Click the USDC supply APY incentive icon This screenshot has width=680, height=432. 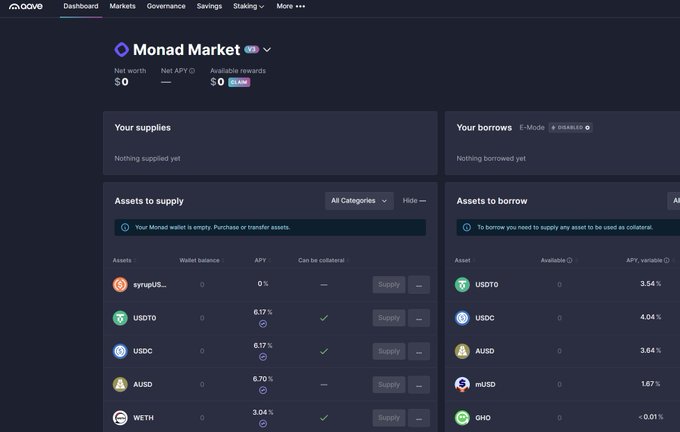coord(263,357)
